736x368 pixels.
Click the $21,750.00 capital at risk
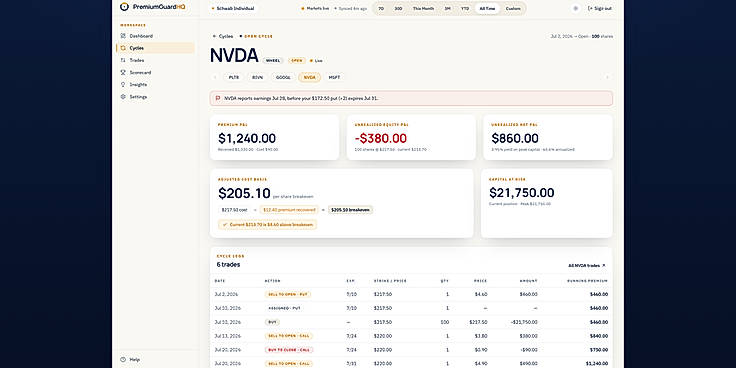pyautogui.click(x=521, y=193)
